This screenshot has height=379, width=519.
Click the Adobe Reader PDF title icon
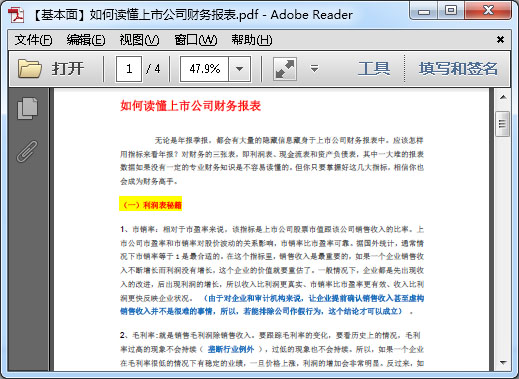click(16, 15)
